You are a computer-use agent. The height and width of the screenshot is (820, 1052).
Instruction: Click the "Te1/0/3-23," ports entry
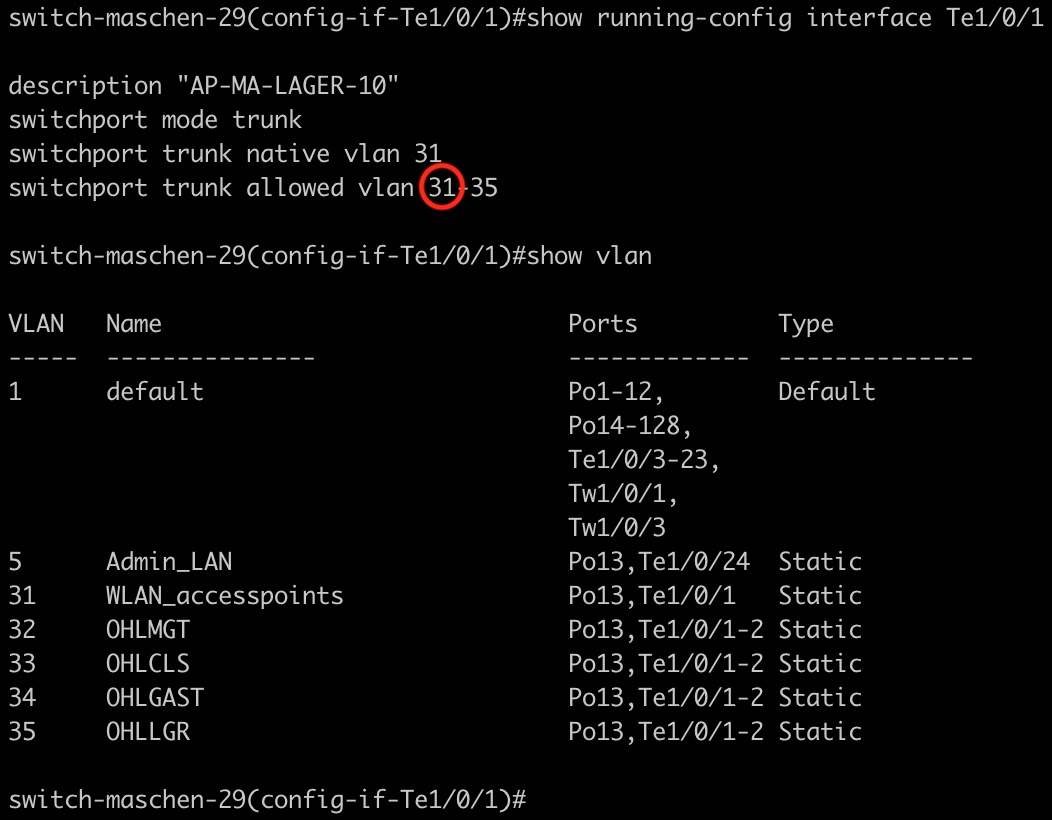pyautogui.click(x=645, y=460)
